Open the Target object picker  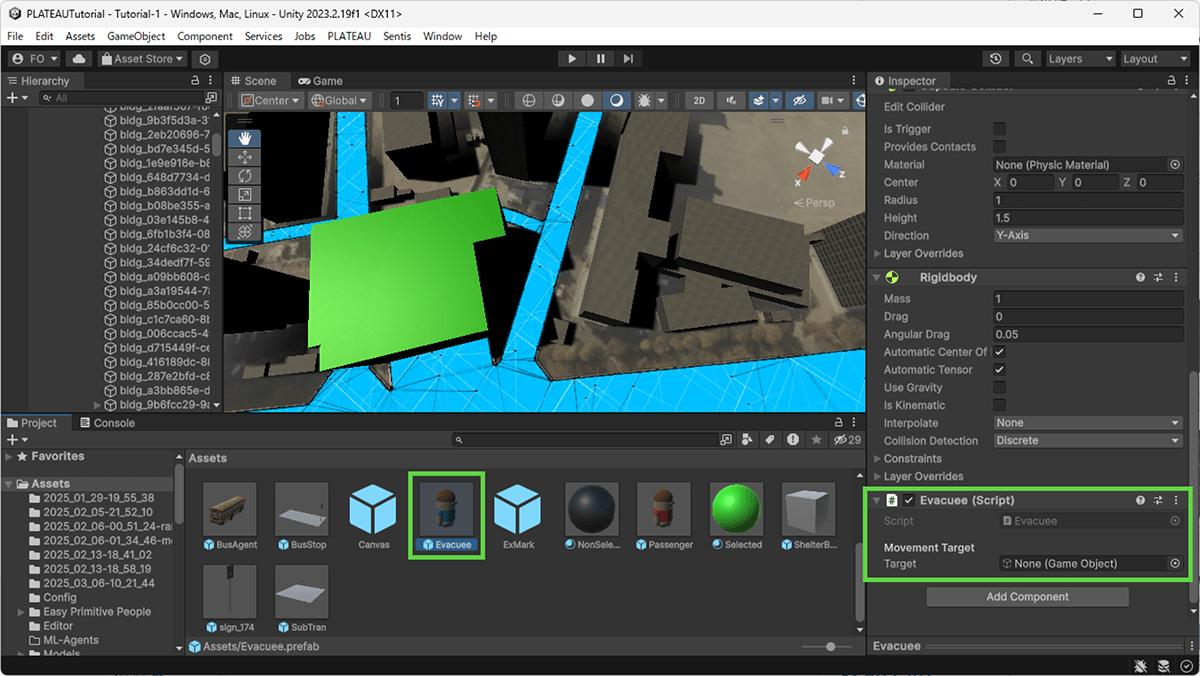pos(1175,564)
